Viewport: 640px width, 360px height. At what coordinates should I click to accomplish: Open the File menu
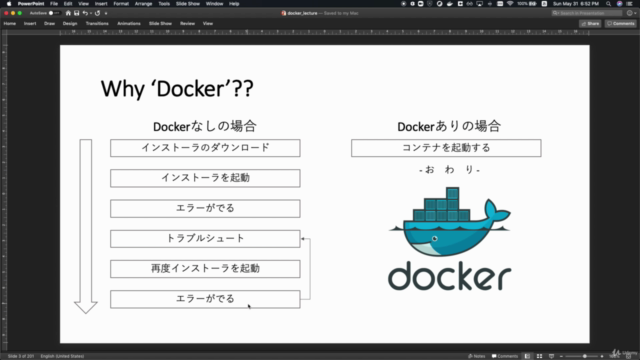point(54,4)
